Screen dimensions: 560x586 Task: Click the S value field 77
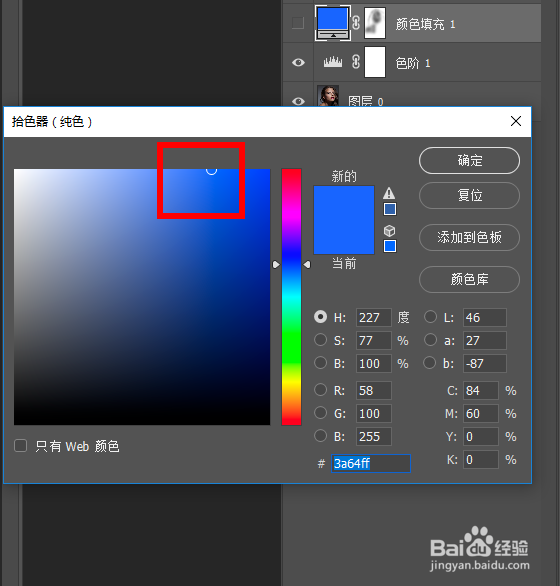click(374, 340)
